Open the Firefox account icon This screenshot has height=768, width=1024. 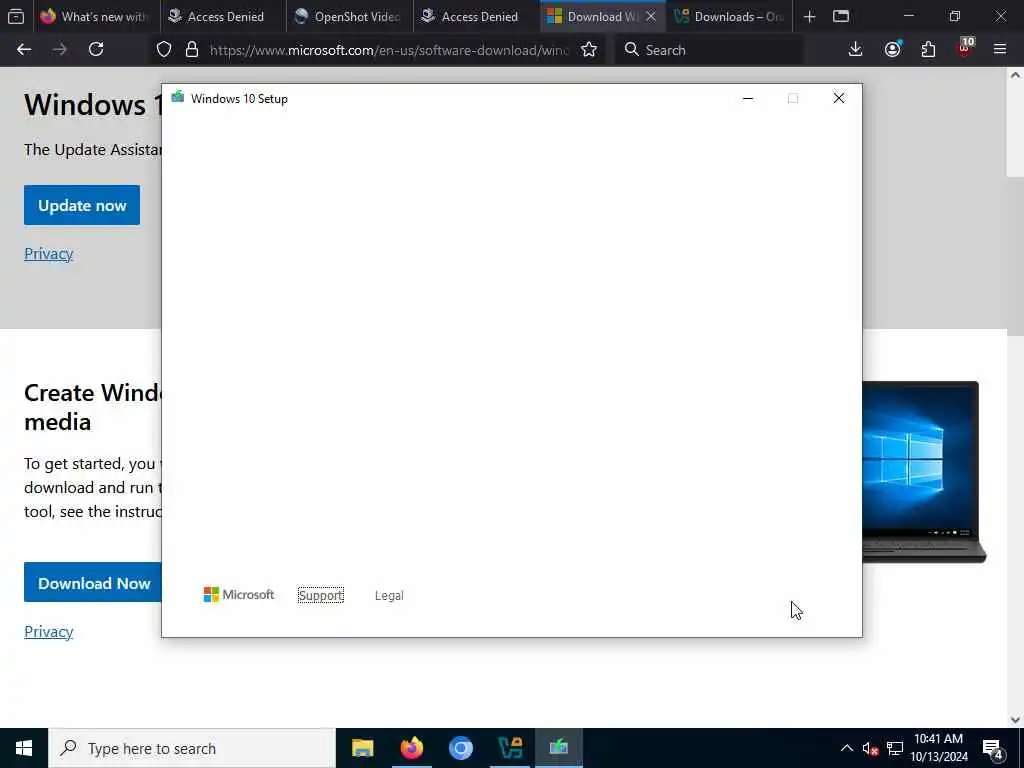coord(893,50)
